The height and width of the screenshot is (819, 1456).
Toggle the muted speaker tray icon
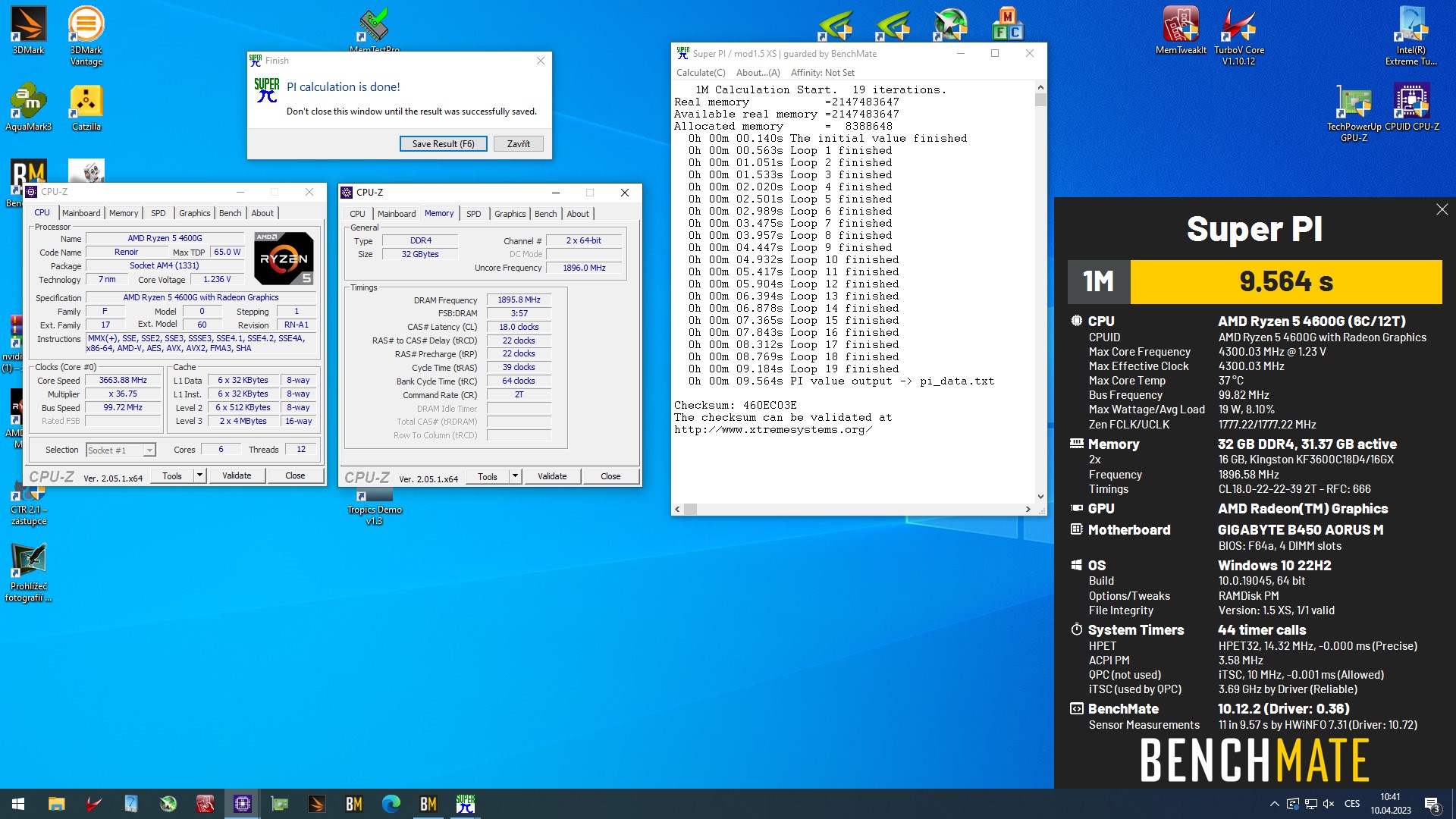(1329, 804)
